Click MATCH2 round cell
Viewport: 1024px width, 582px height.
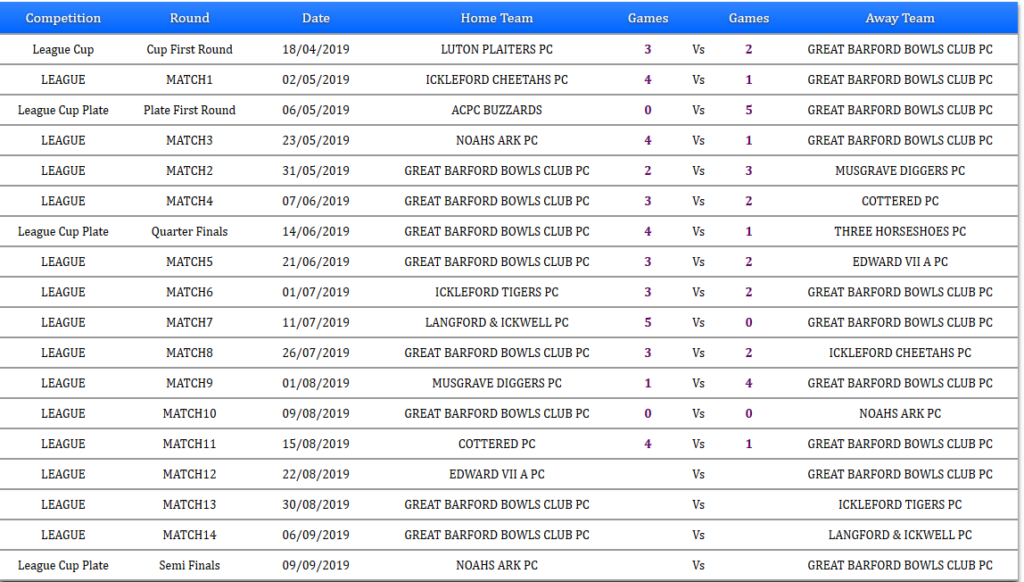(x=189, y=171)
